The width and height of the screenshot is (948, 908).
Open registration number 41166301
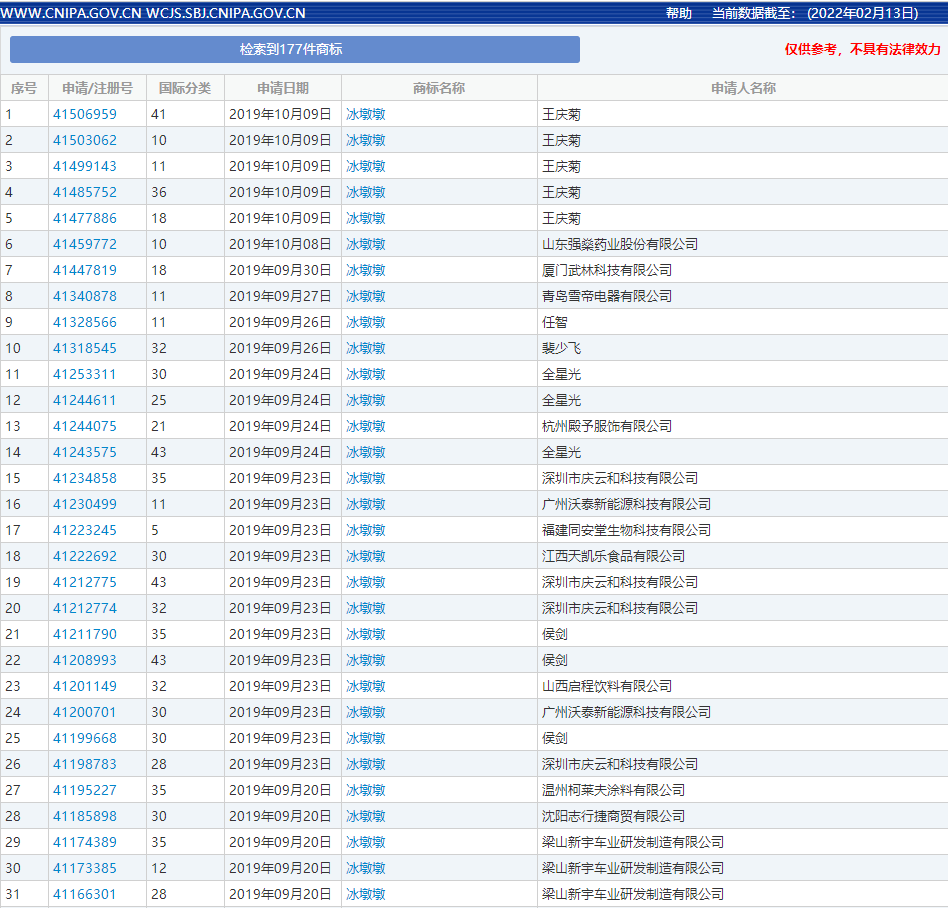85,894
